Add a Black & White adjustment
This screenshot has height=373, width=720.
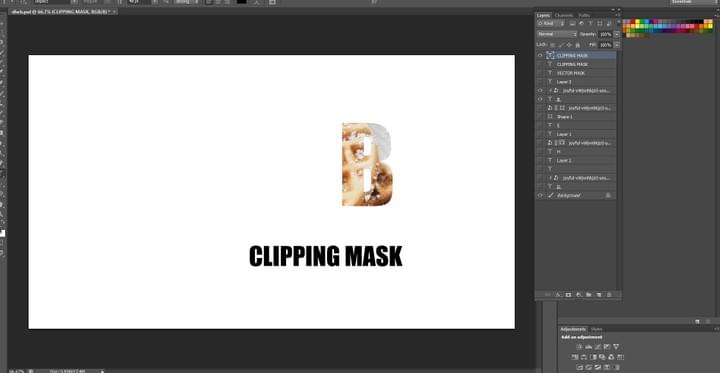pyautogui.click(x=593, y=357)
